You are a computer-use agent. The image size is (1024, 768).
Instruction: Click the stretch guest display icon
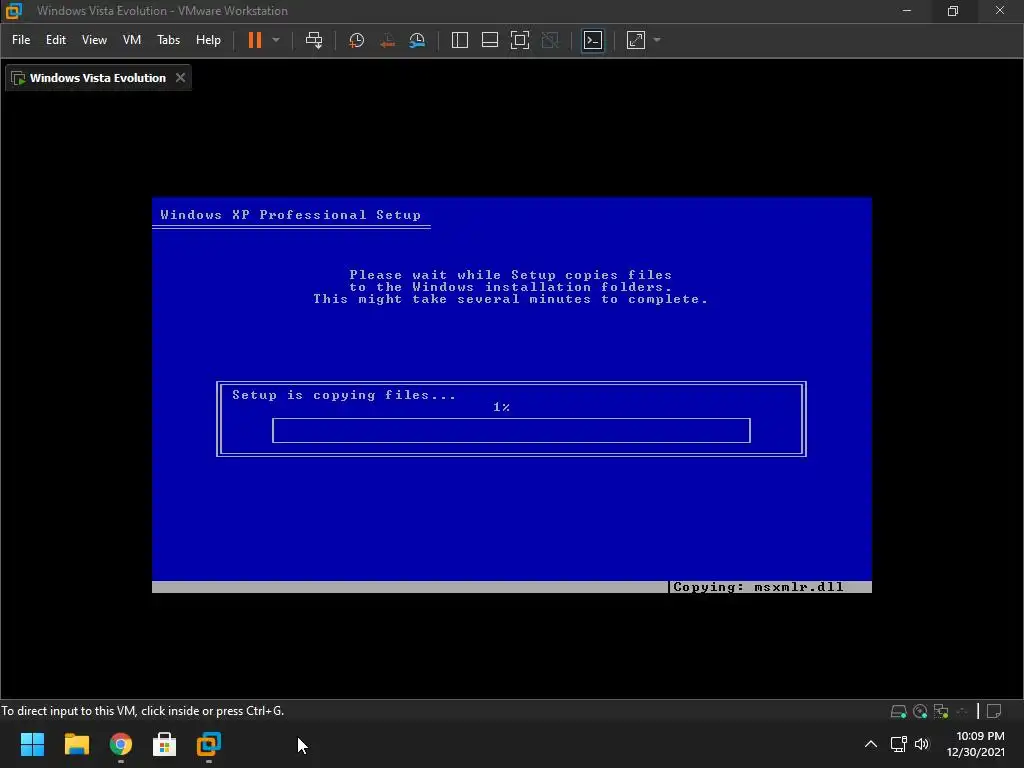(x=636, y=40)
